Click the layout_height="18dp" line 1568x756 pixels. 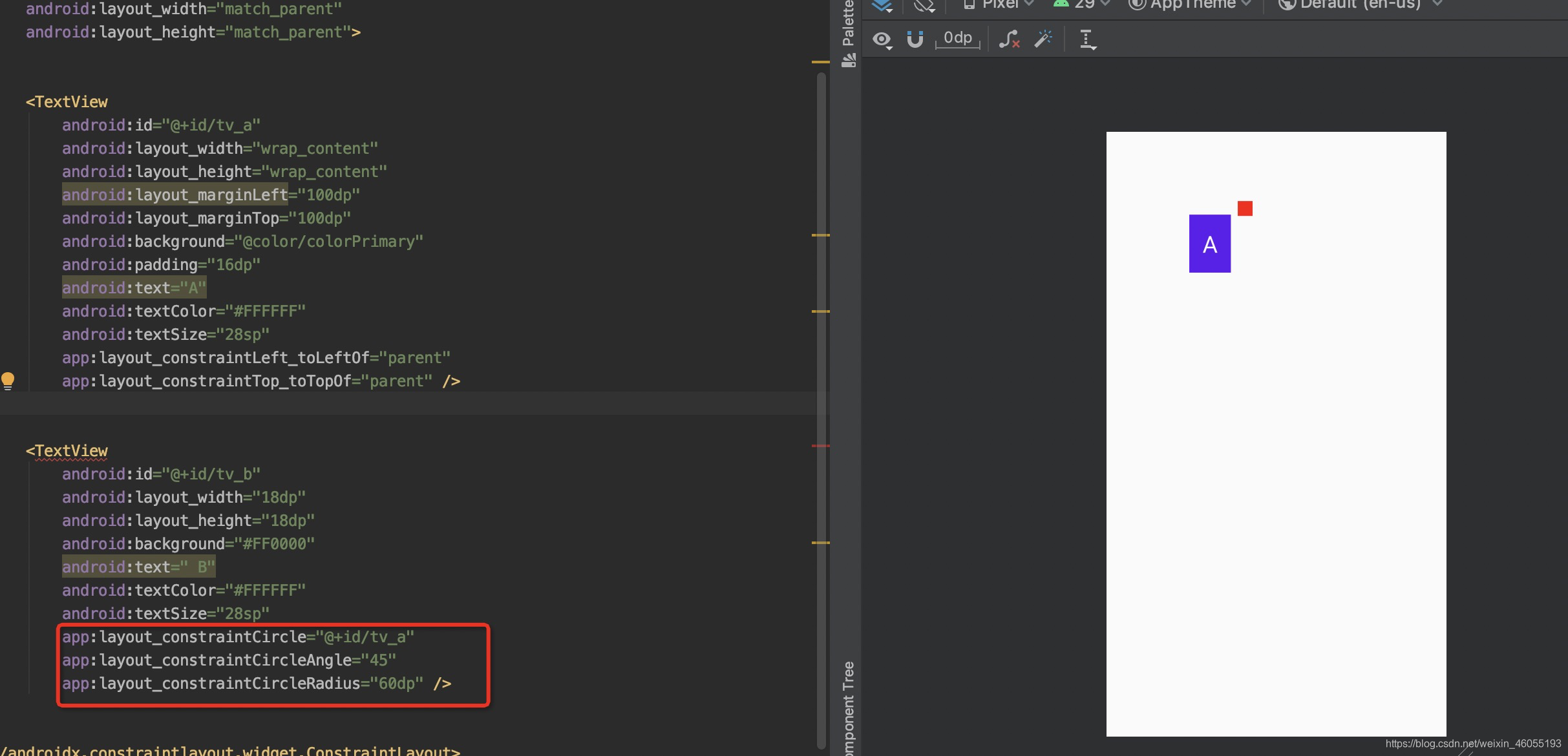click(x=188, y=520)
